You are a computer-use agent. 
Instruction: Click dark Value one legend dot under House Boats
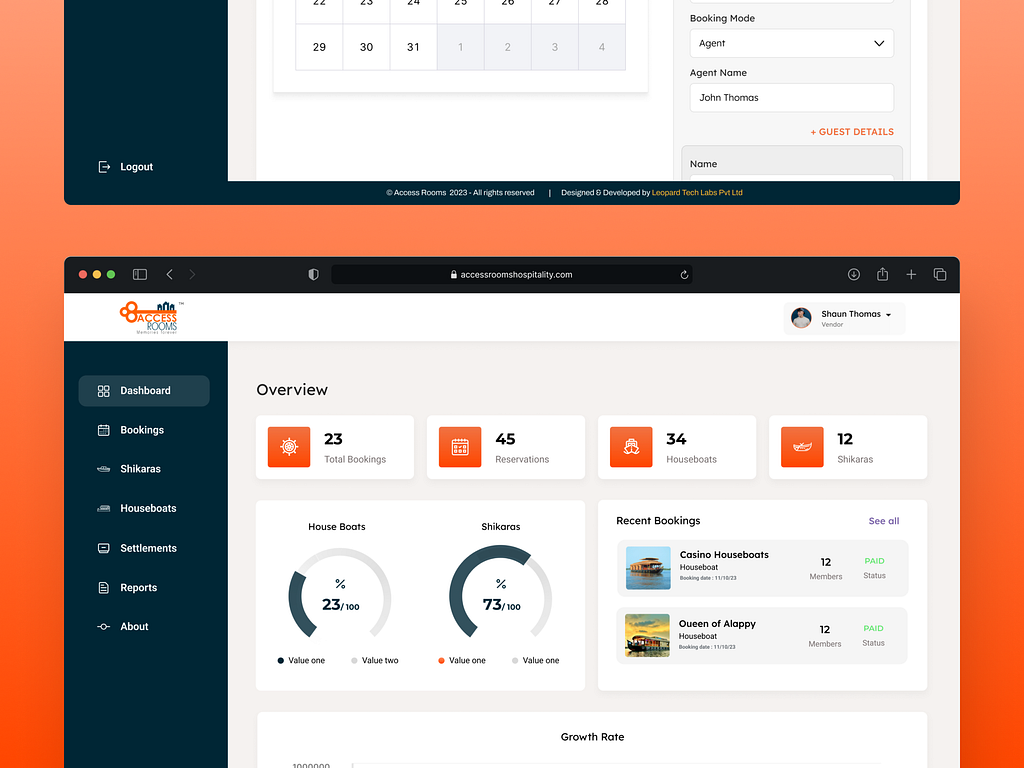tap(281, 661)
